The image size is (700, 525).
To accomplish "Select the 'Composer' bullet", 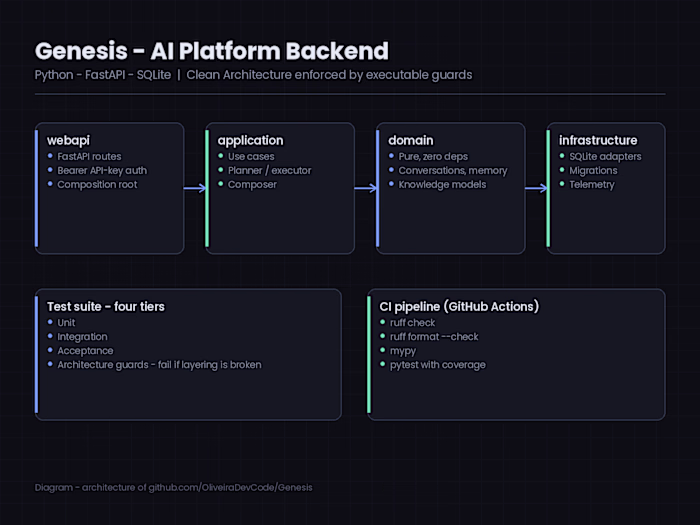I will point(252,184).
